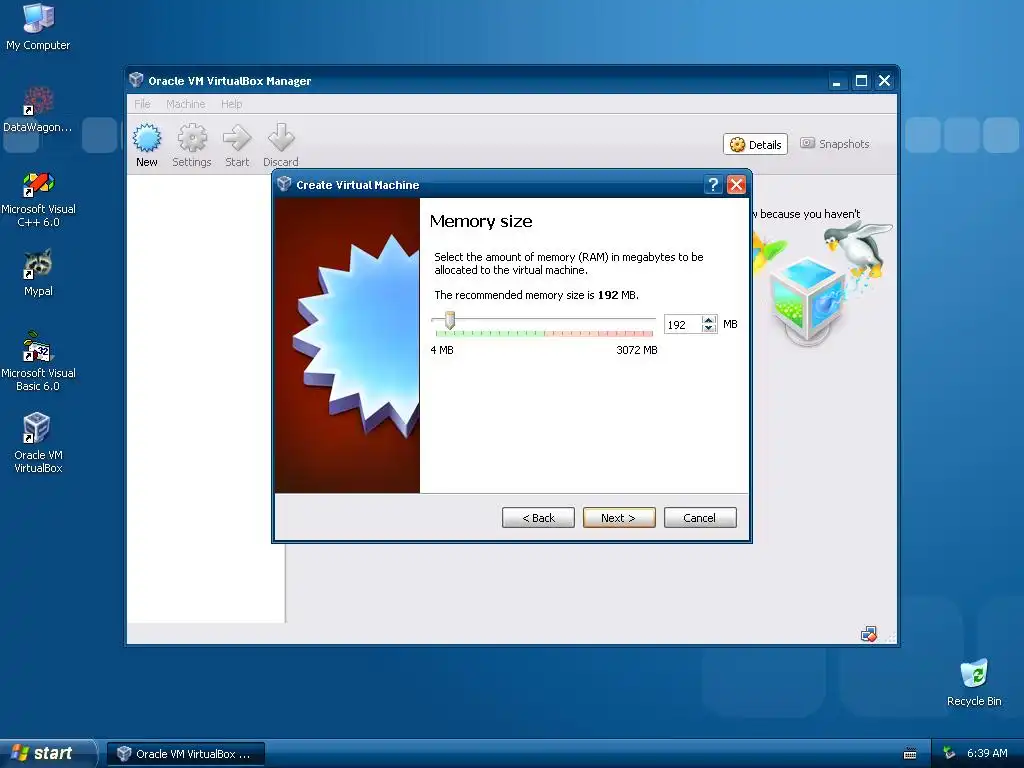Viewport: 1024px width, 768px height.
Task: Click the New virtual machine toolbar icon
Action: click(x=147, y=145)
